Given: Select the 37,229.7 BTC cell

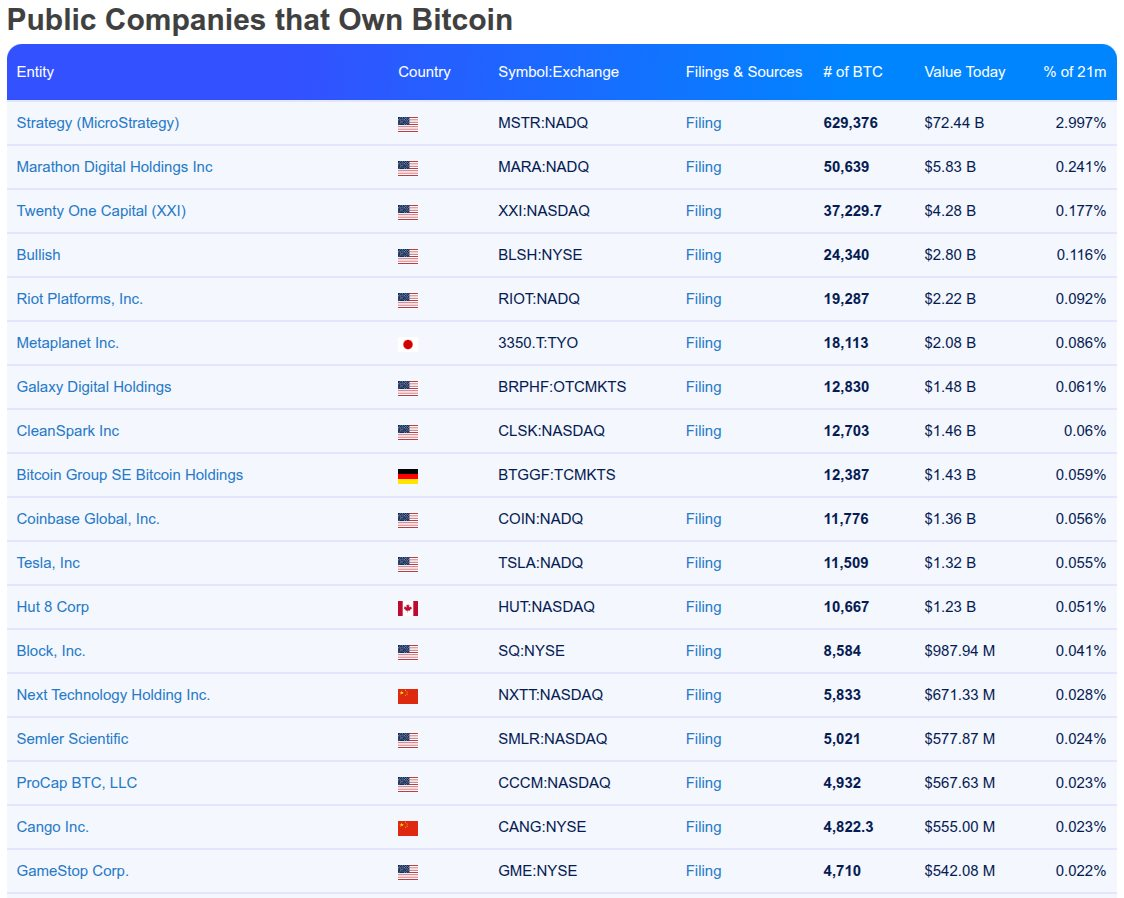Looking at the screenshot, I should tap(852, 211).
